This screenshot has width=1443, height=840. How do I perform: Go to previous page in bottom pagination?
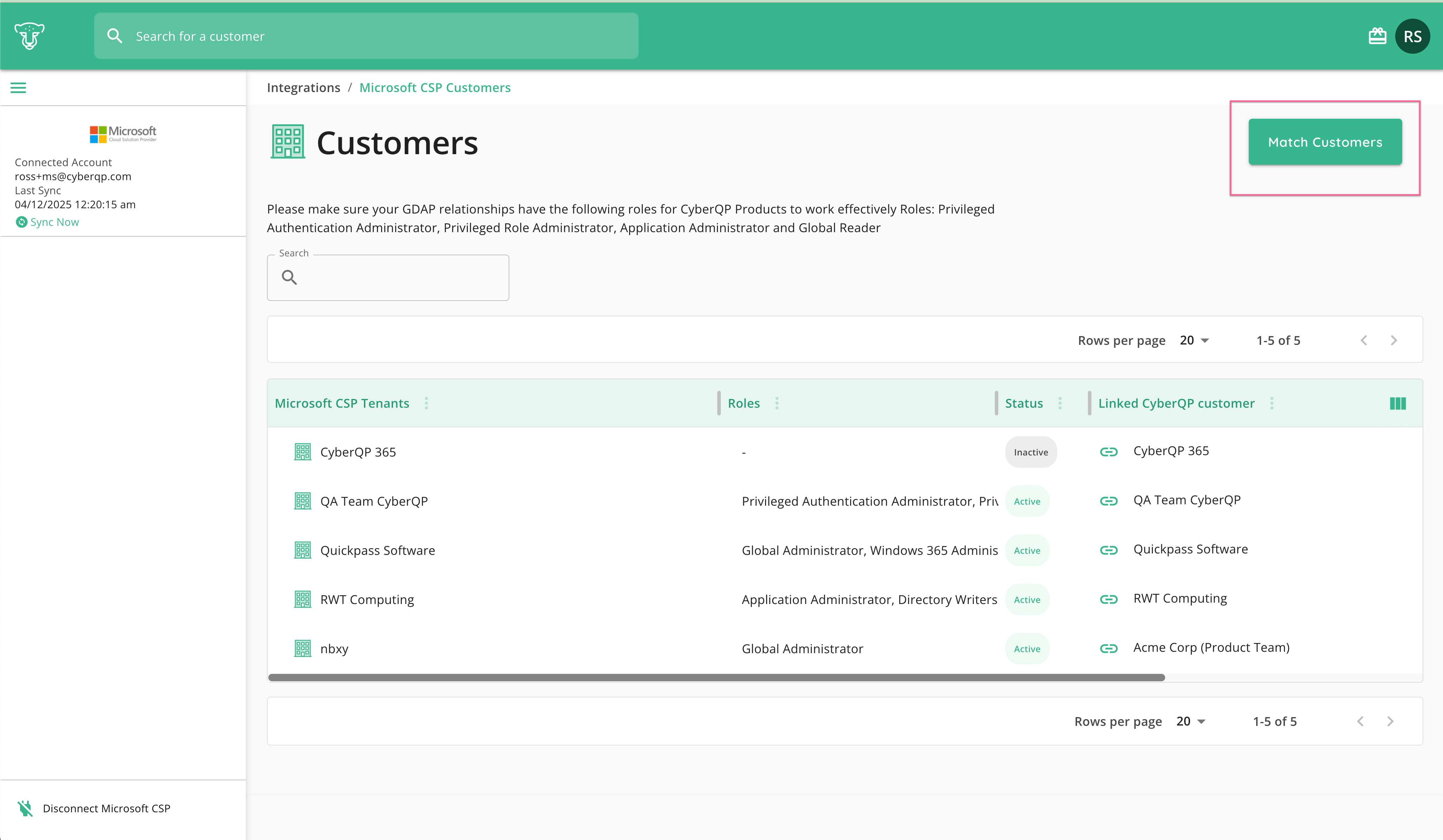coord(1360,721)
